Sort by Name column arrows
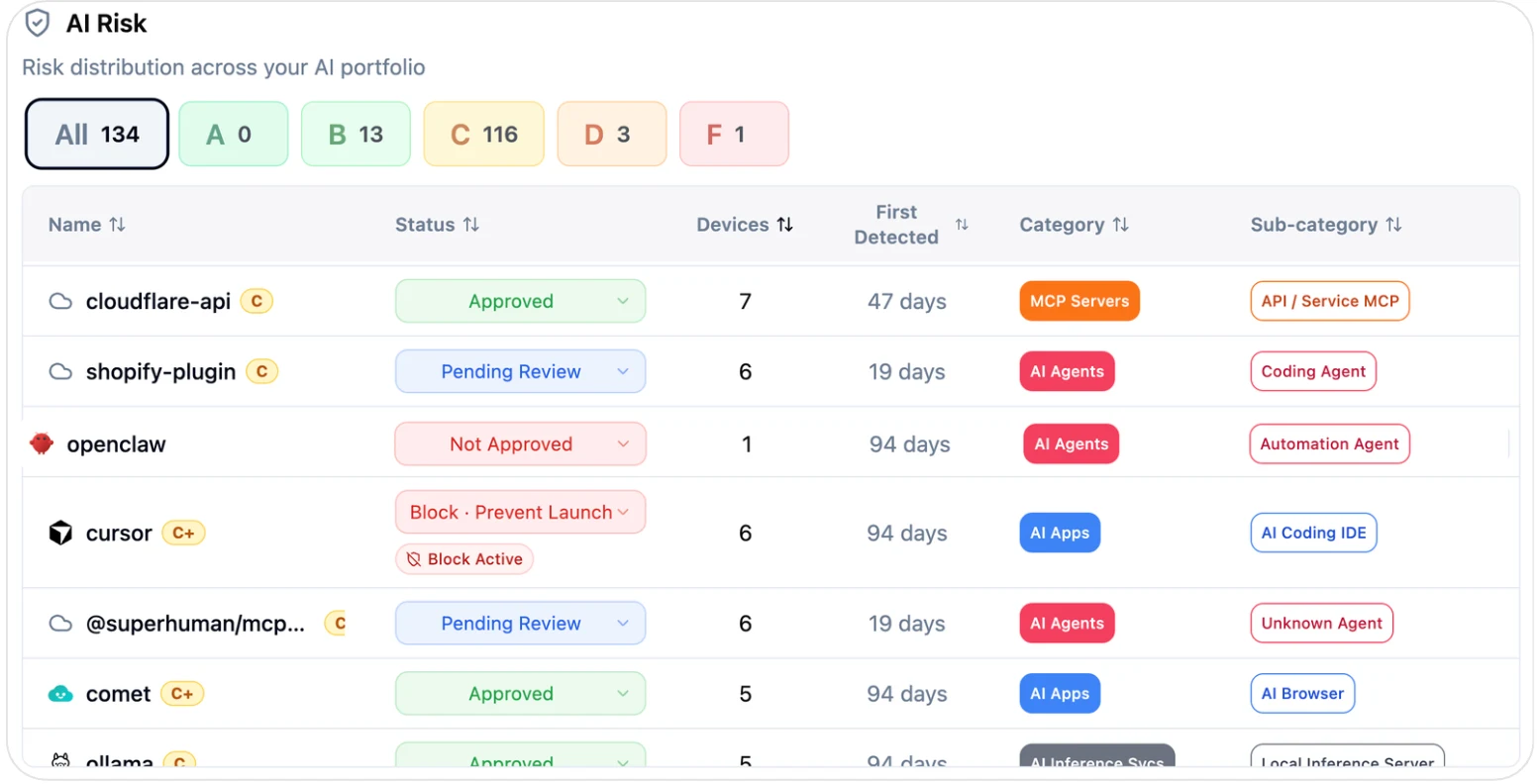The image size is (1539, 784). pos(117,225)
